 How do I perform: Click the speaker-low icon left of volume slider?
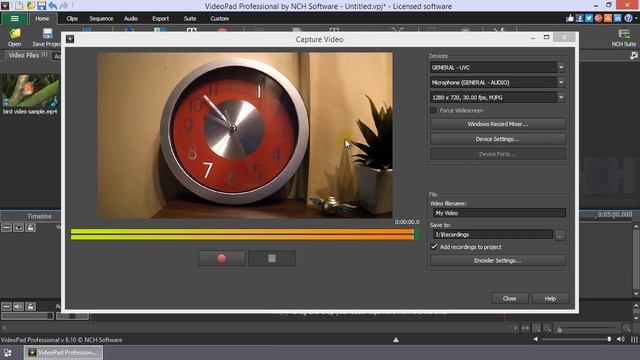(x=536, y=339)
